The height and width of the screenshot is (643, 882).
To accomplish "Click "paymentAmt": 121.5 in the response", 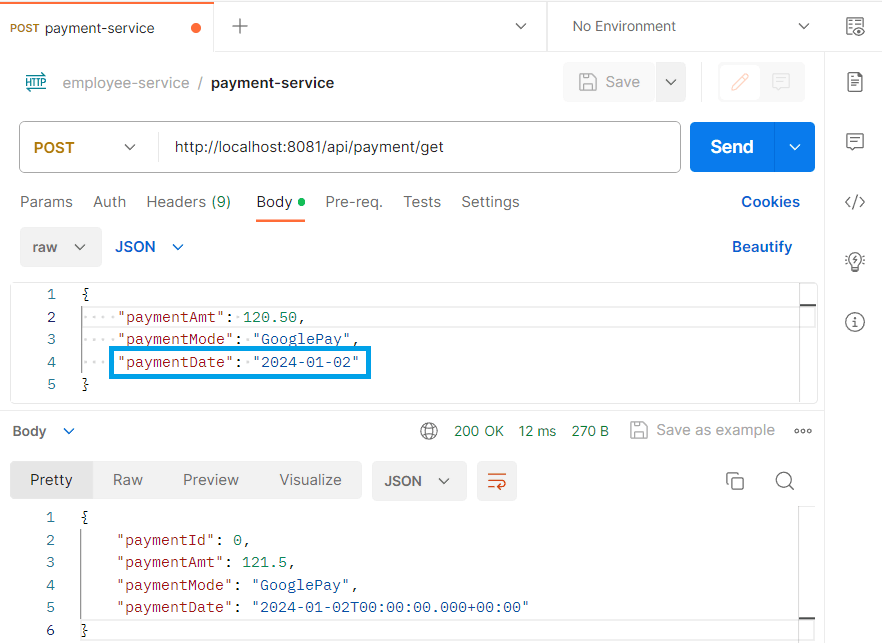I will (206, 563).
